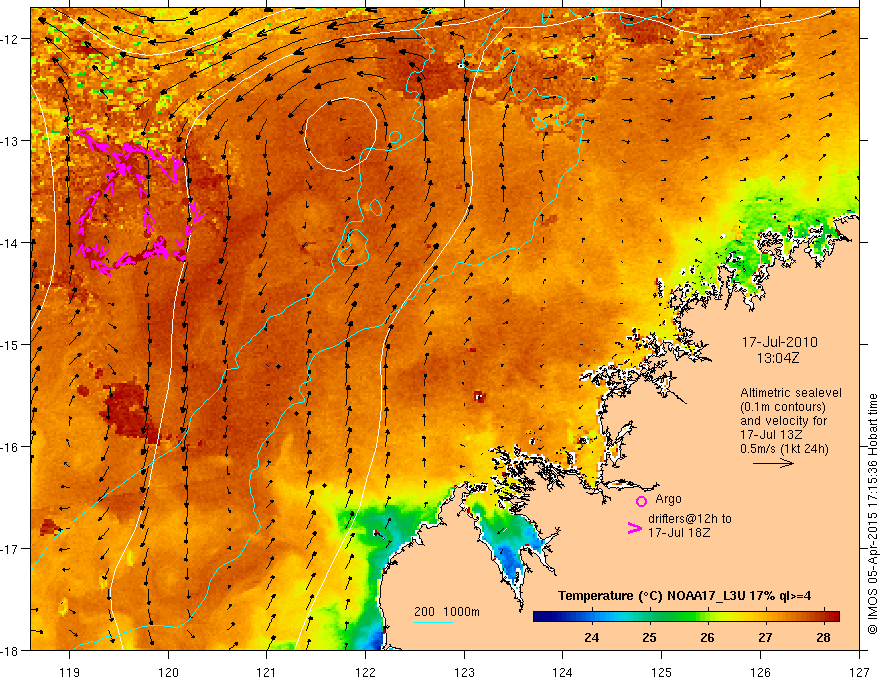
Task: Click the '0.5m/s (1kt 24h)' label
Action: [x=784, y=448]
